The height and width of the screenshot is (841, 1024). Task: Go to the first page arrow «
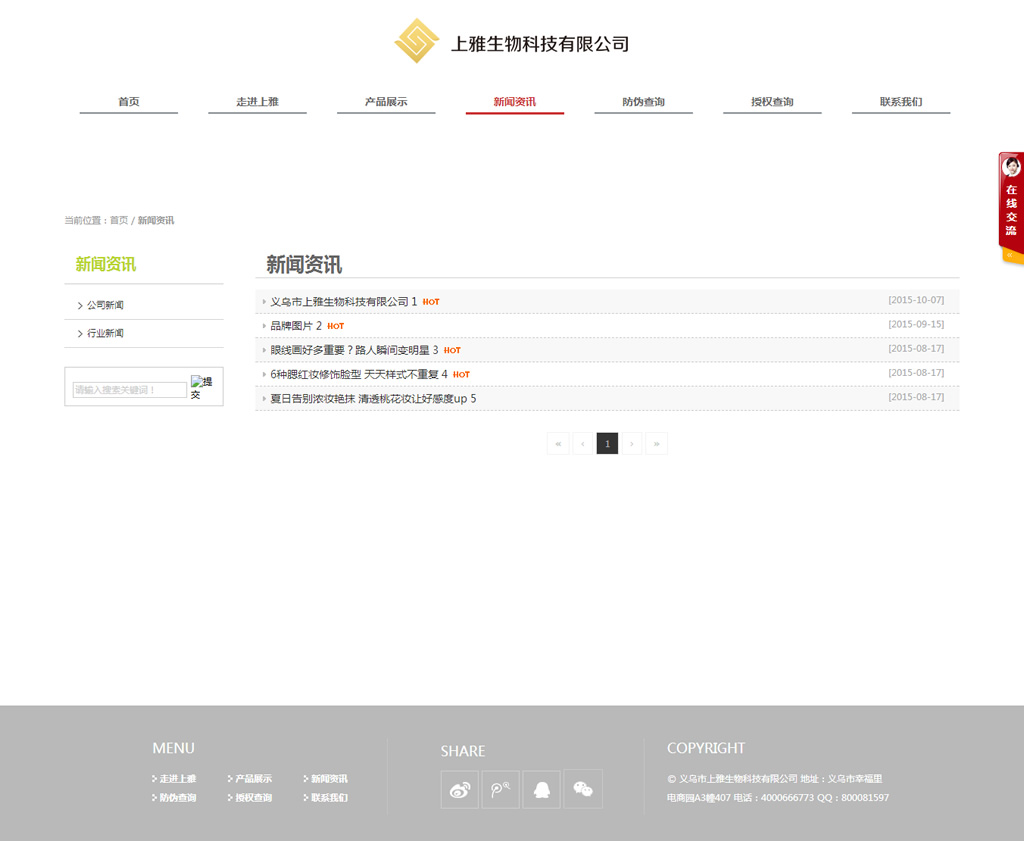point(558,444)
